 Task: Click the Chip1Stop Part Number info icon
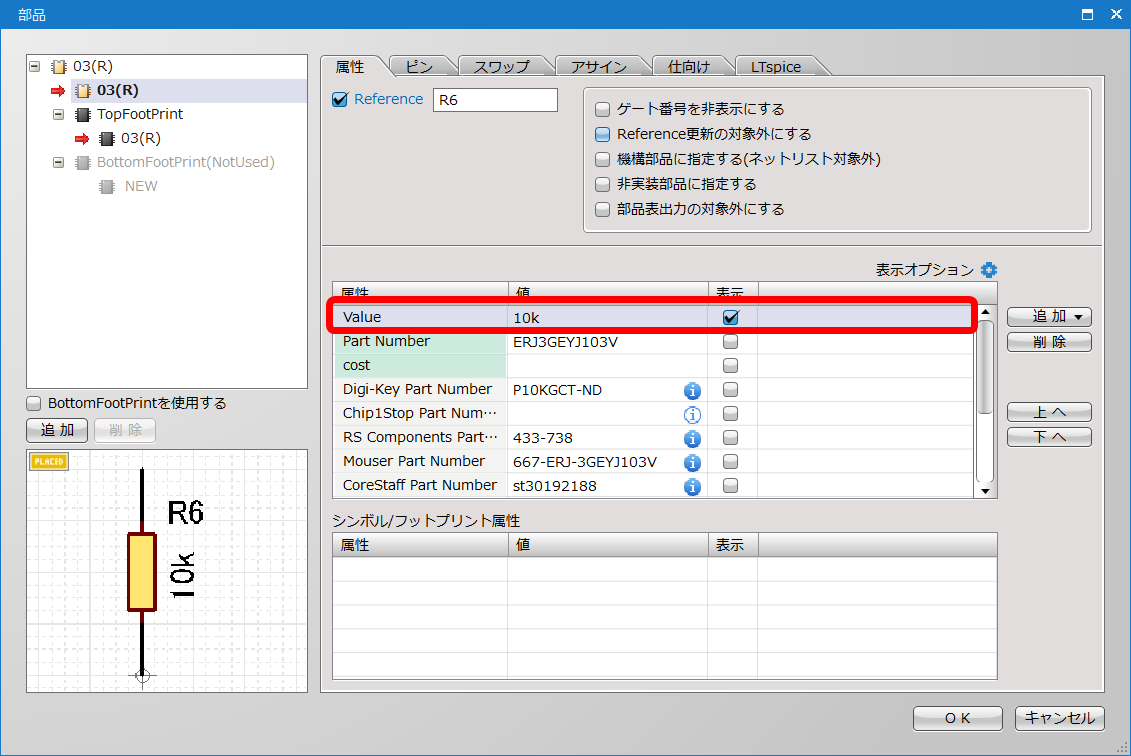[692, 414]
